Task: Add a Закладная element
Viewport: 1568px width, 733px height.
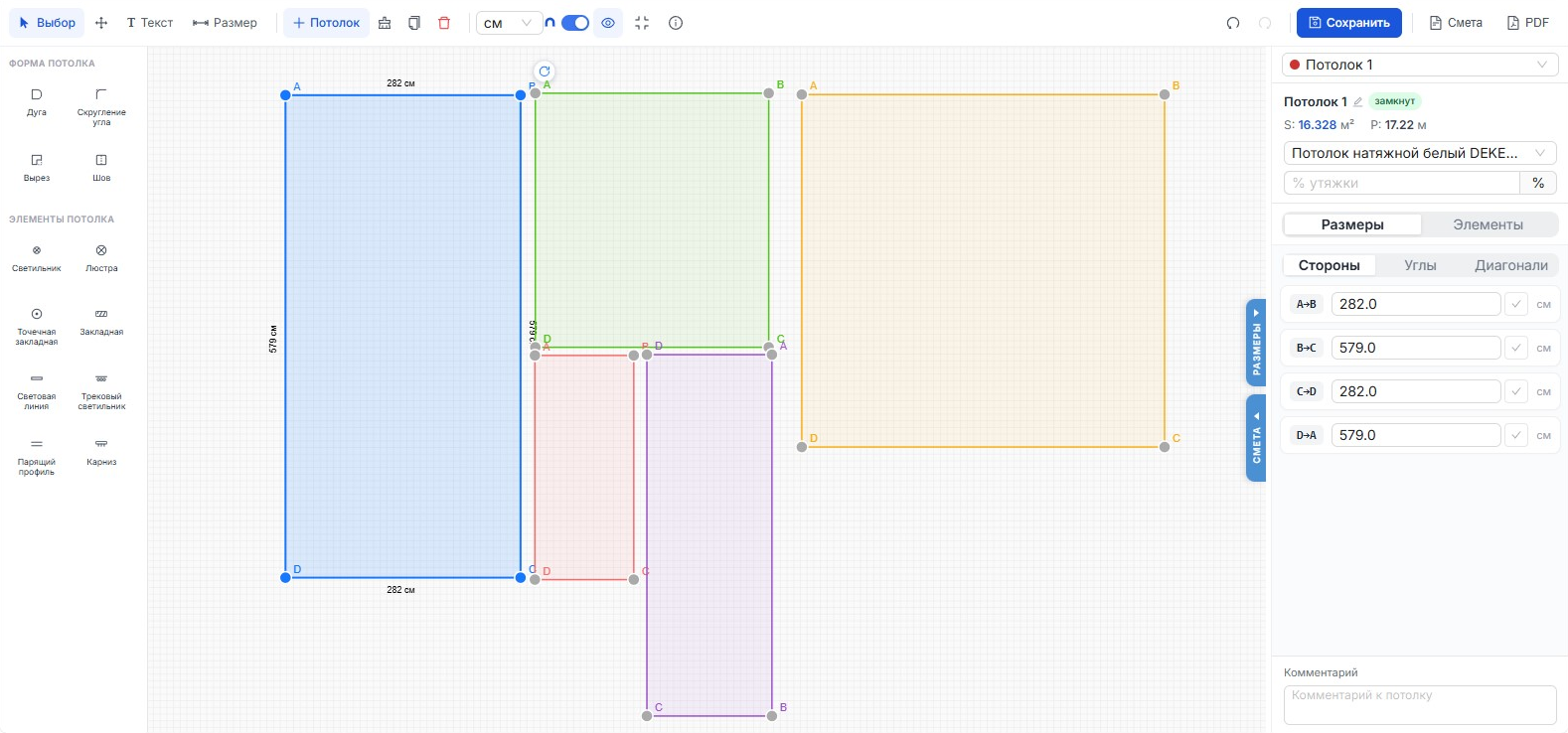Action: [x=101, y=321]
